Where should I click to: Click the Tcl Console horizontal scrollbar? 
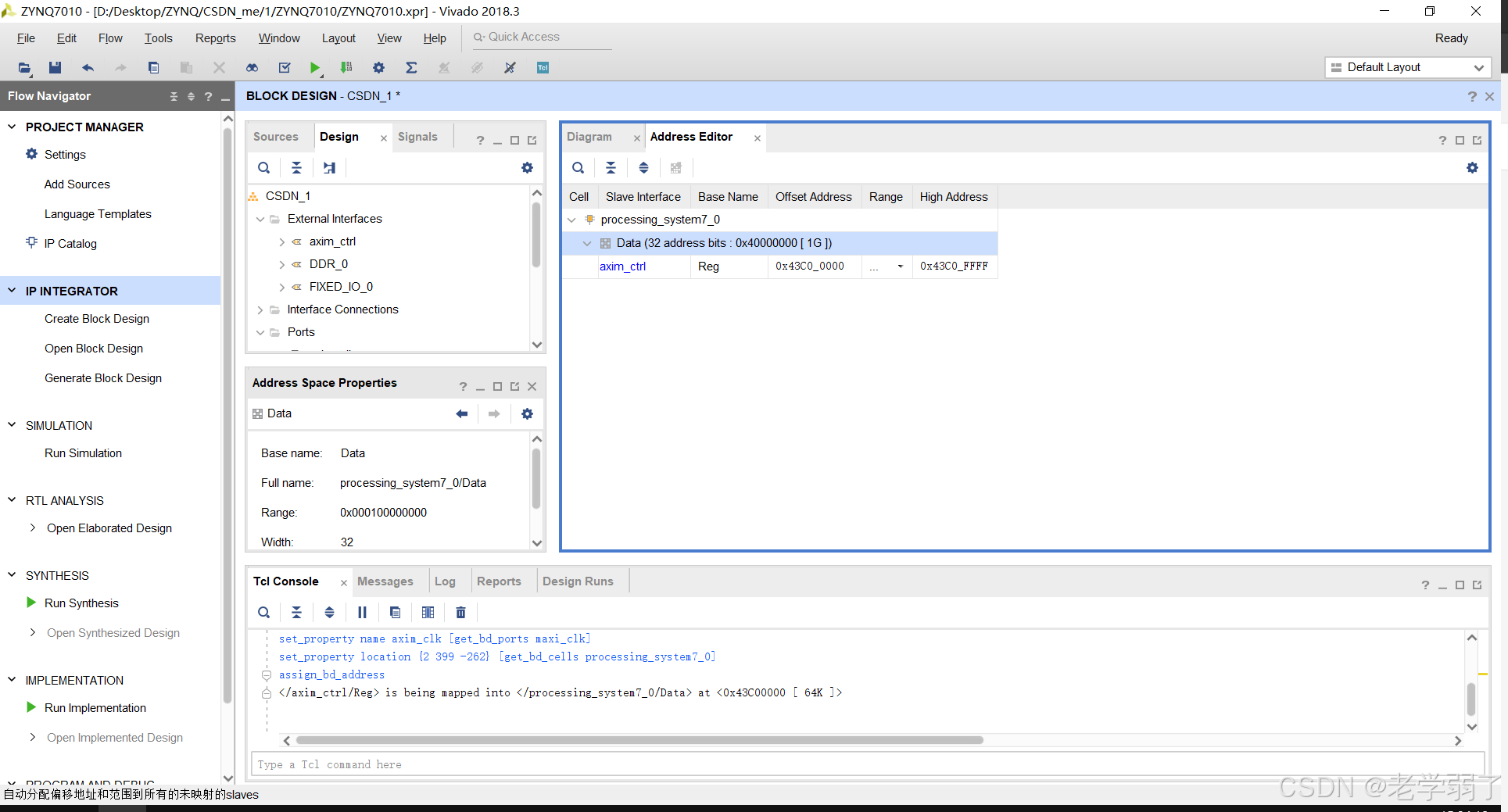(x=639, y=740)
